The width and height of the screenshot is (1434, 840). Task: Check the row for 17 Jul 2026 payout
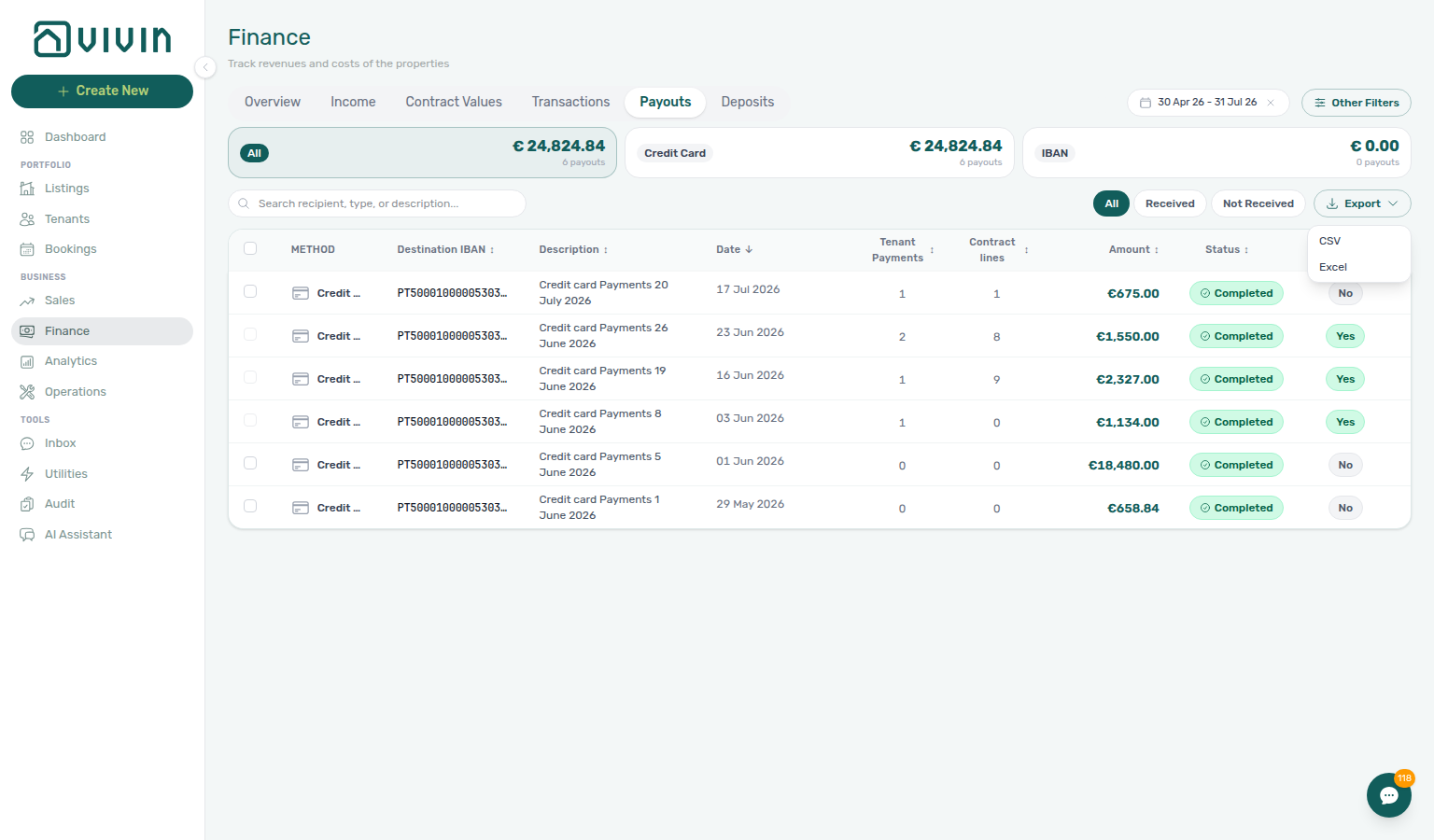point(250,291)
